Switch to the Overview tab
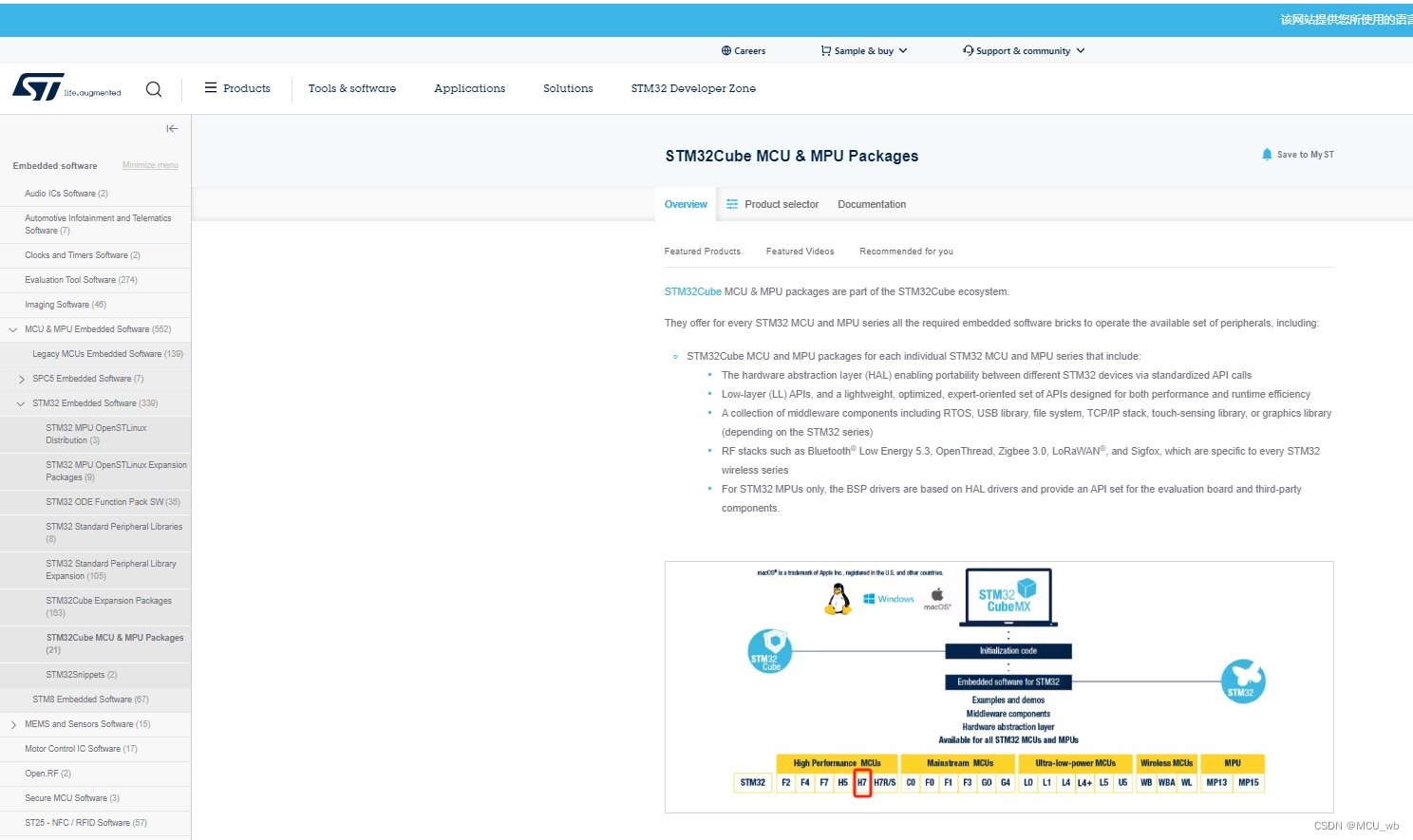 (686, 204)
